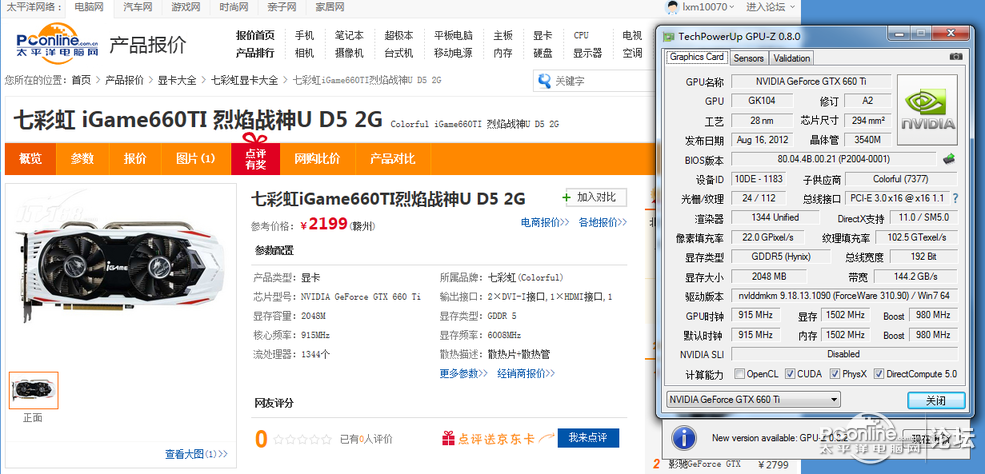The height and width of the screenshot is (474, 985).
Task: Open the 参数 product tab
Action: pyautogui.click(x=82, y=159)
